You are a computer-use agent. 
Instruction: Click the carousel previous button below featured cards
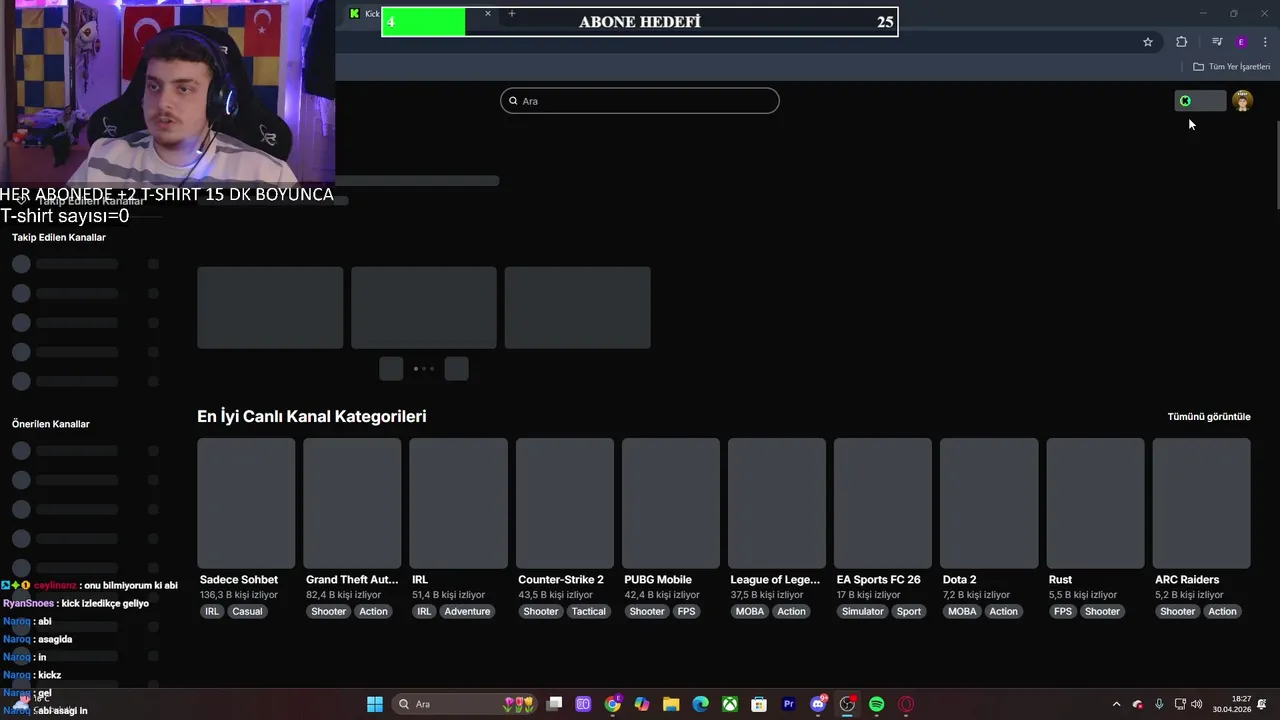point(391,369)
